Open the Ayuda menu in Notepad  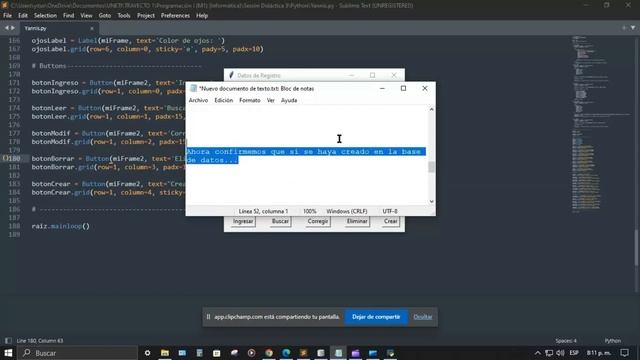[289, 100]
